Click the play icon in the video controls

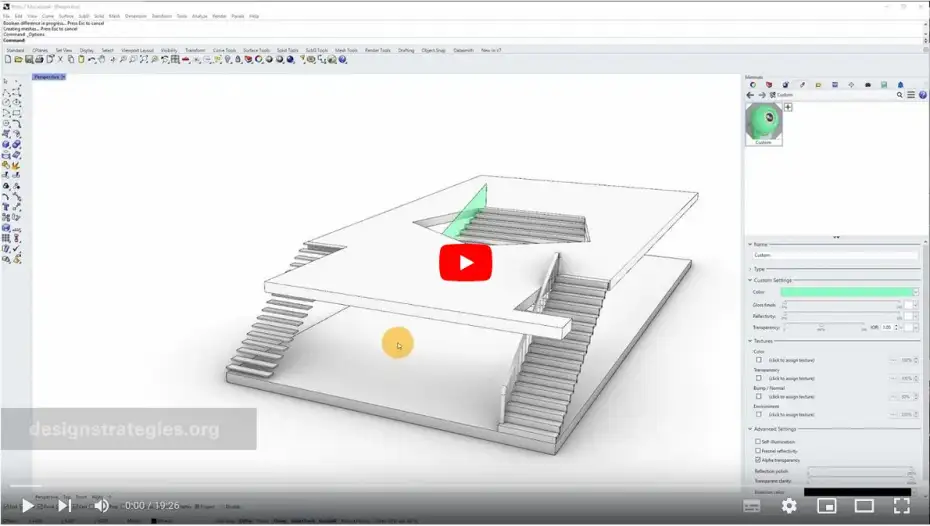coord(27,506)
